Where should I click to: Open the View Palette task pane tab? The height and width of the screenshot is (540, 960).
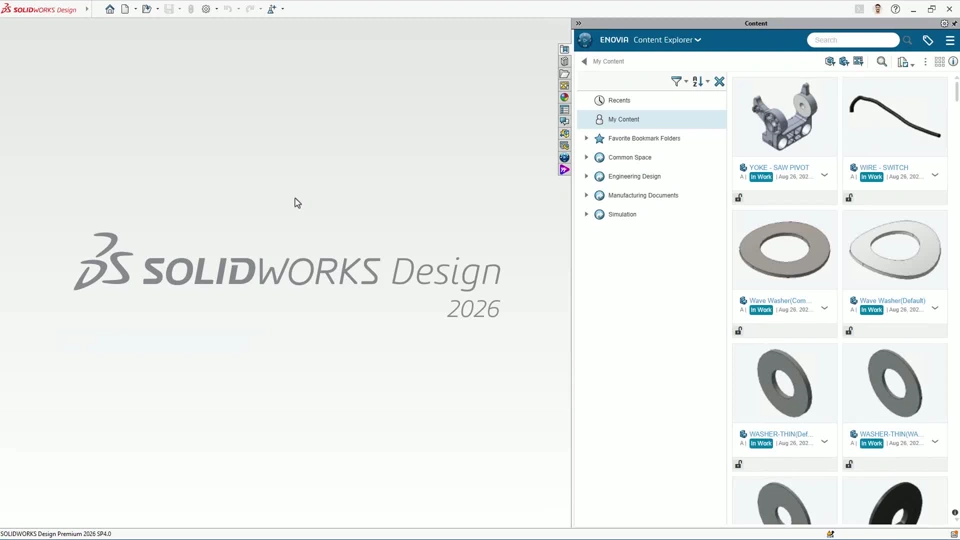coord(564,86)
